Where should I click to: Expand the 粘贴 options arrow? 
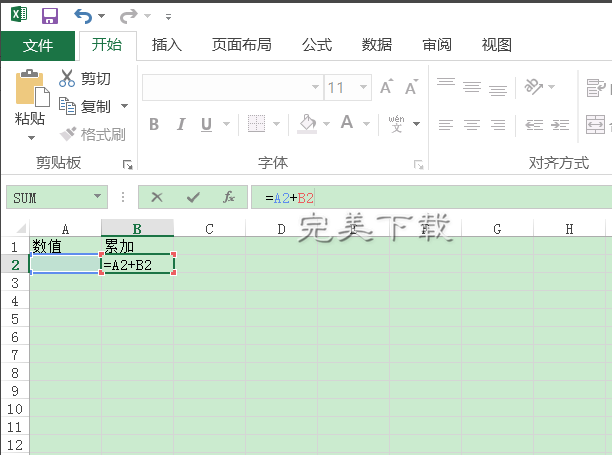tap(31, 137)
